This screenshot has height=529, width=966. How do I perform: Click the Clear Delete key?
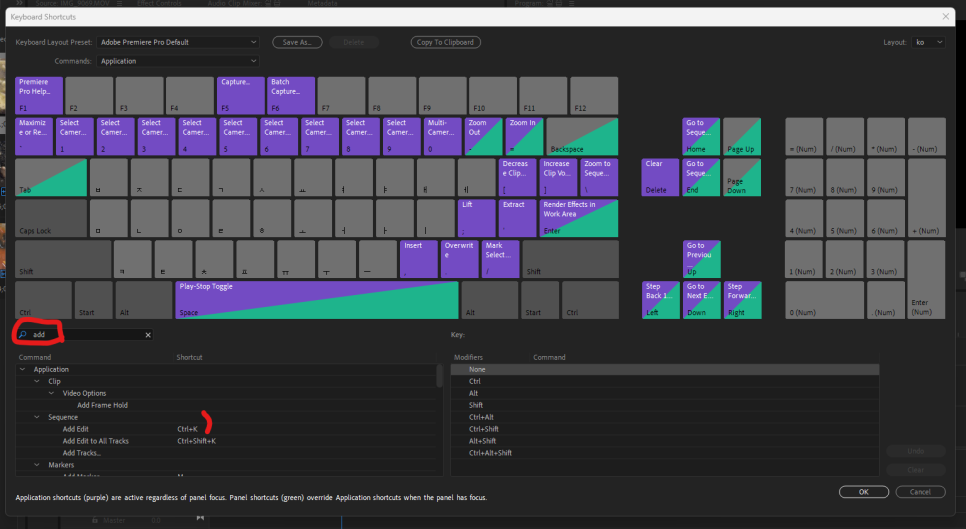[660, 177]
